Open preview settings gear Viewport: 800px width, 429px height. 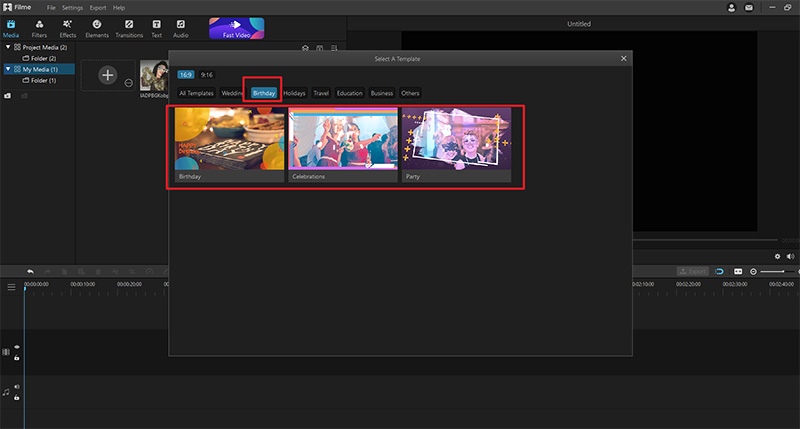click(x=777, y=257)
